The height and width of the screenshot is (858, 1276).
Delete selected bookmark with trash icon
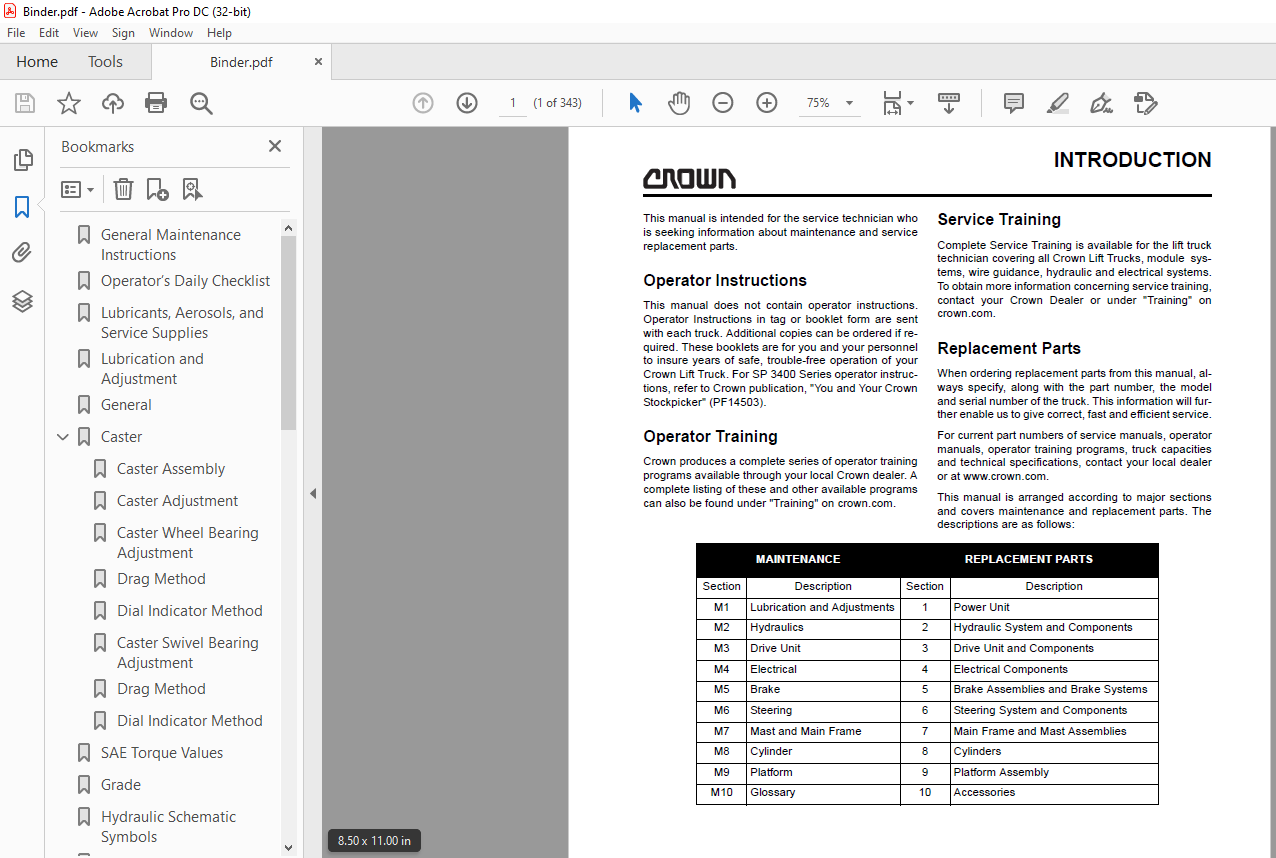[123, 189]
